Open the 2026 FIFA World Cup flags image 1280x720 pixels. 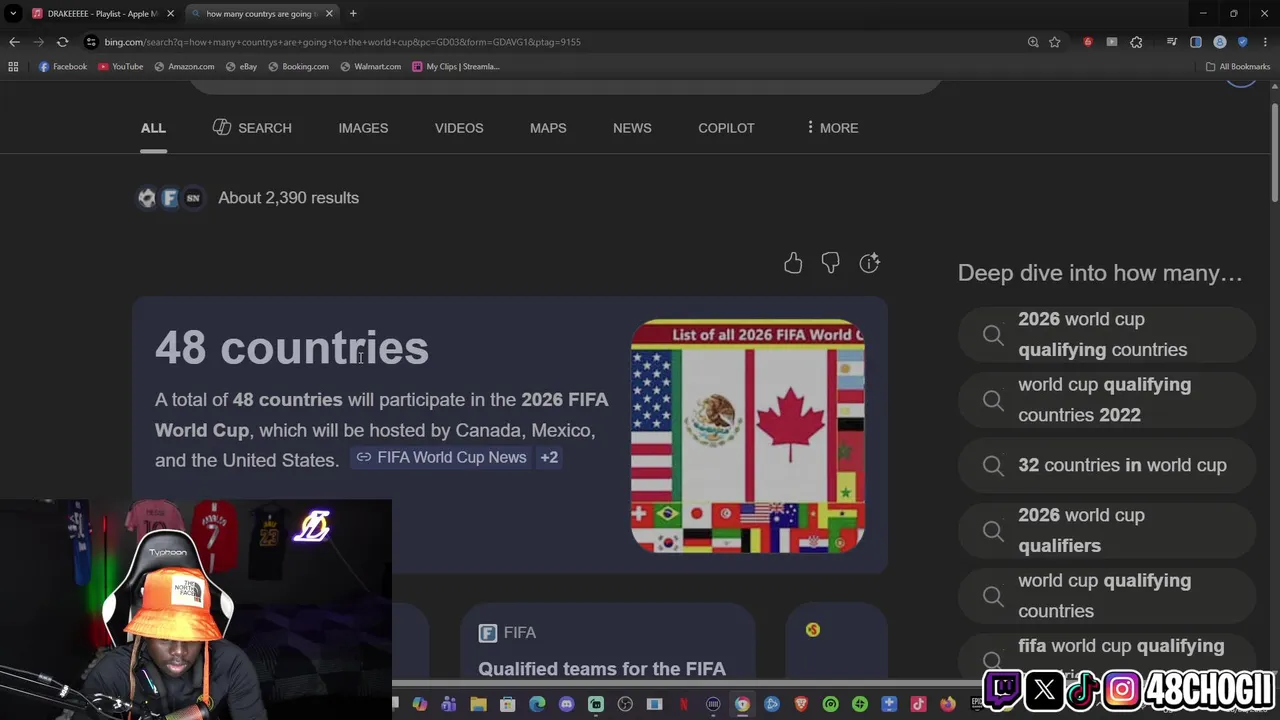[748, 436]
